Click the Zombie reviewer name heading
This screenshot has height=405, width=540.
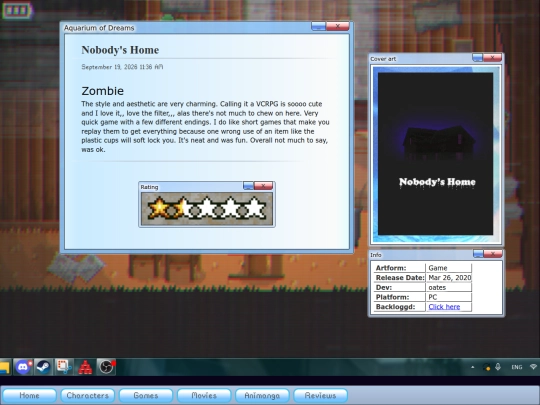102,91
